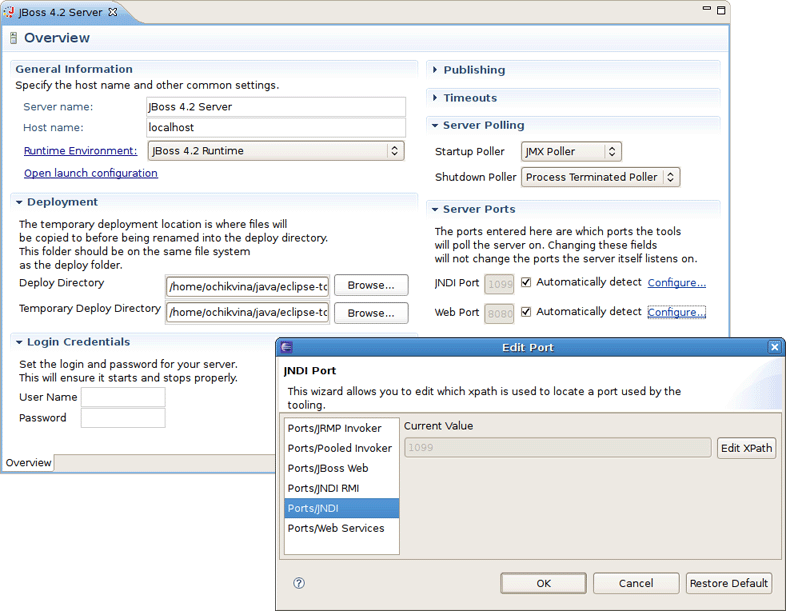Click Configure link for JNDI Port

677,282
